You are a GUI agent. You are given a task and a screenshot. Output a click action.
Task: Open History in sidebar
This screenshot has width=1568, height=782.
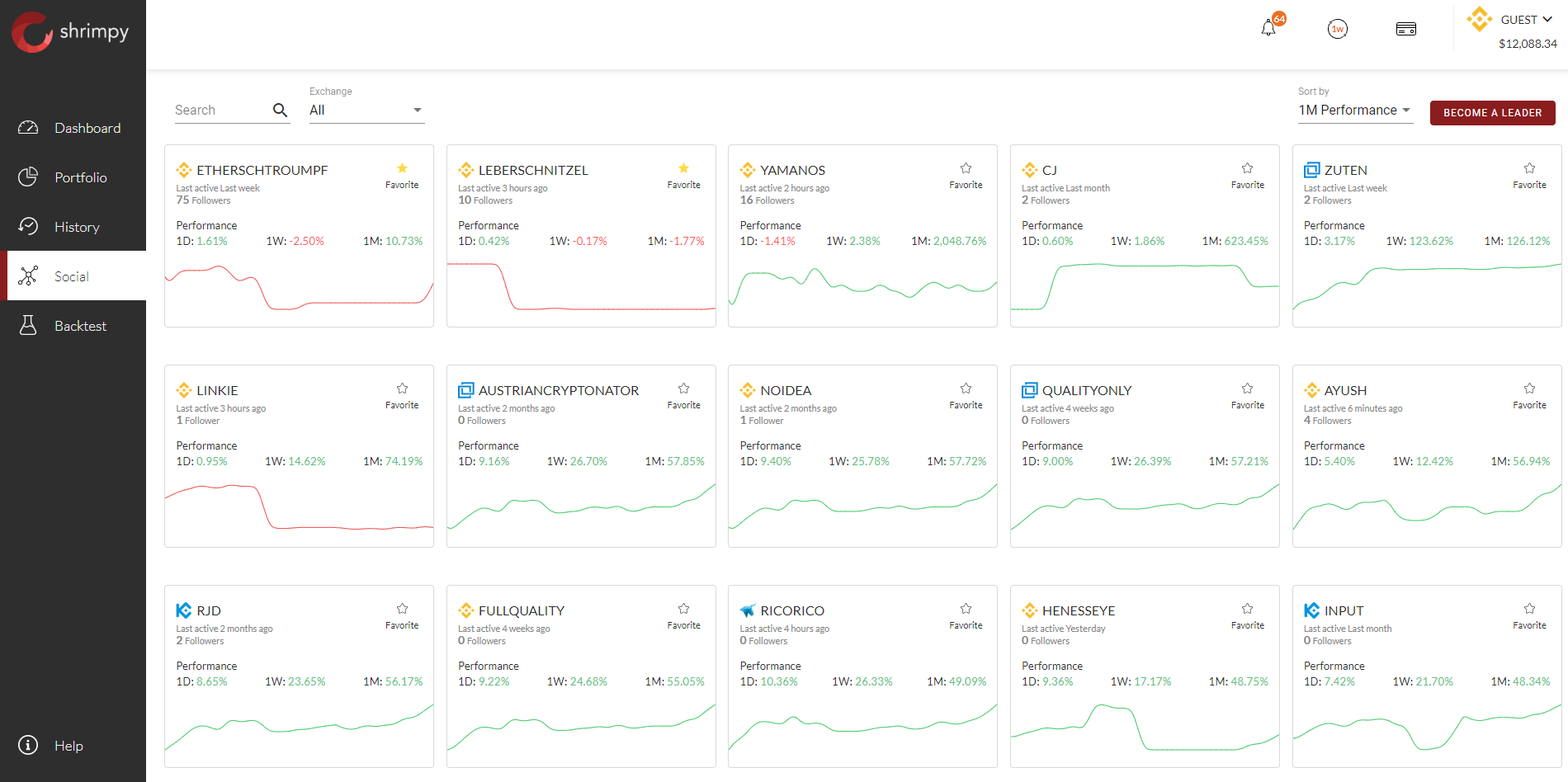(73, 227)
